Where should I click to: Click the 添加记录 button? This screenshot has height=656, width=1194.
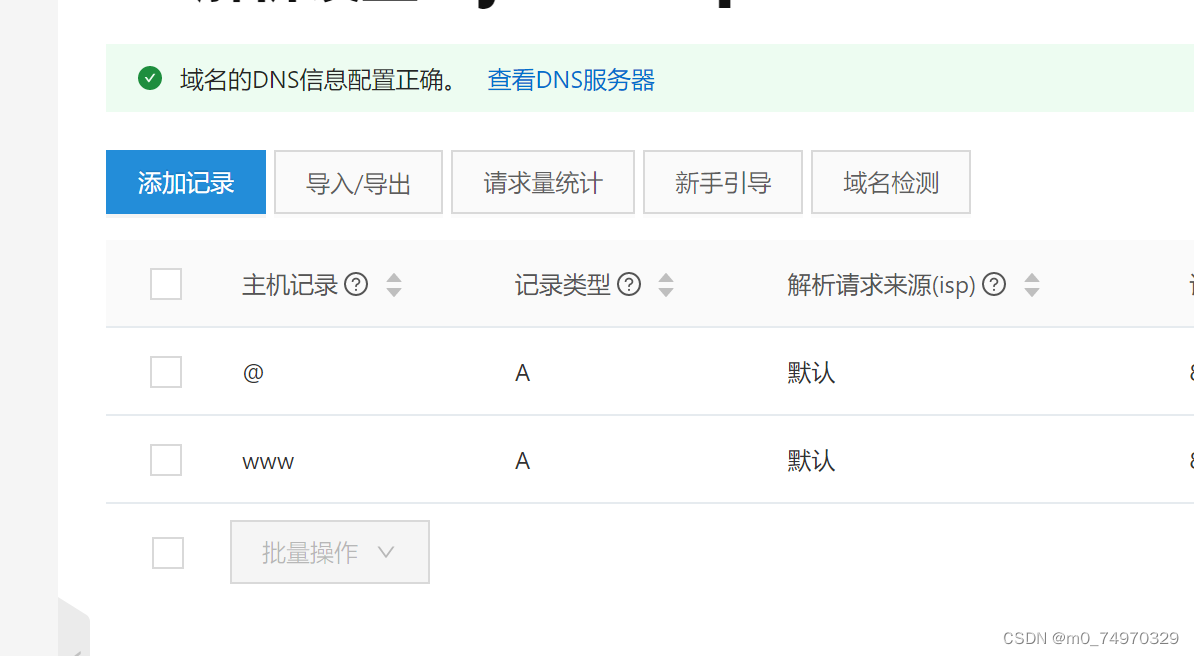click(186, 182)
